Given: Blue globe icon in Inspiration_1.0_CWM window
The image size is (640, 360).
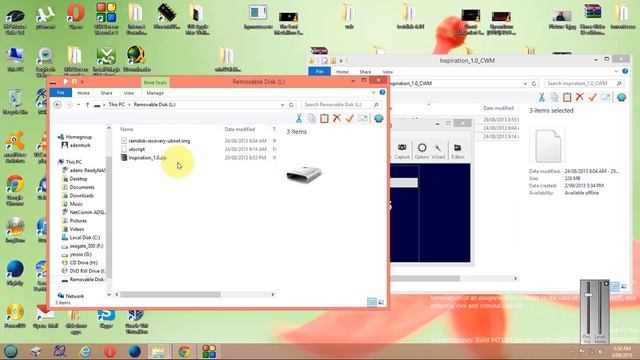Looking at the screenshot, I should [621, 97].
